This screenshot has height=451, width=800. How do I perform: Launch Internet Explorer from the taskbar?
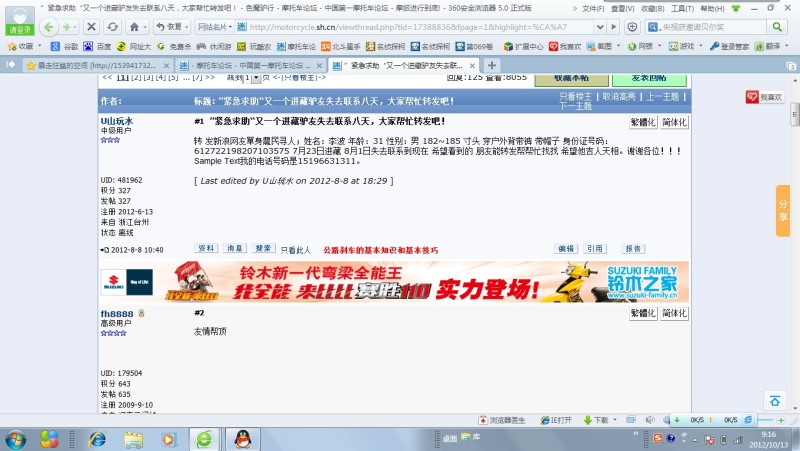[97, 438]
